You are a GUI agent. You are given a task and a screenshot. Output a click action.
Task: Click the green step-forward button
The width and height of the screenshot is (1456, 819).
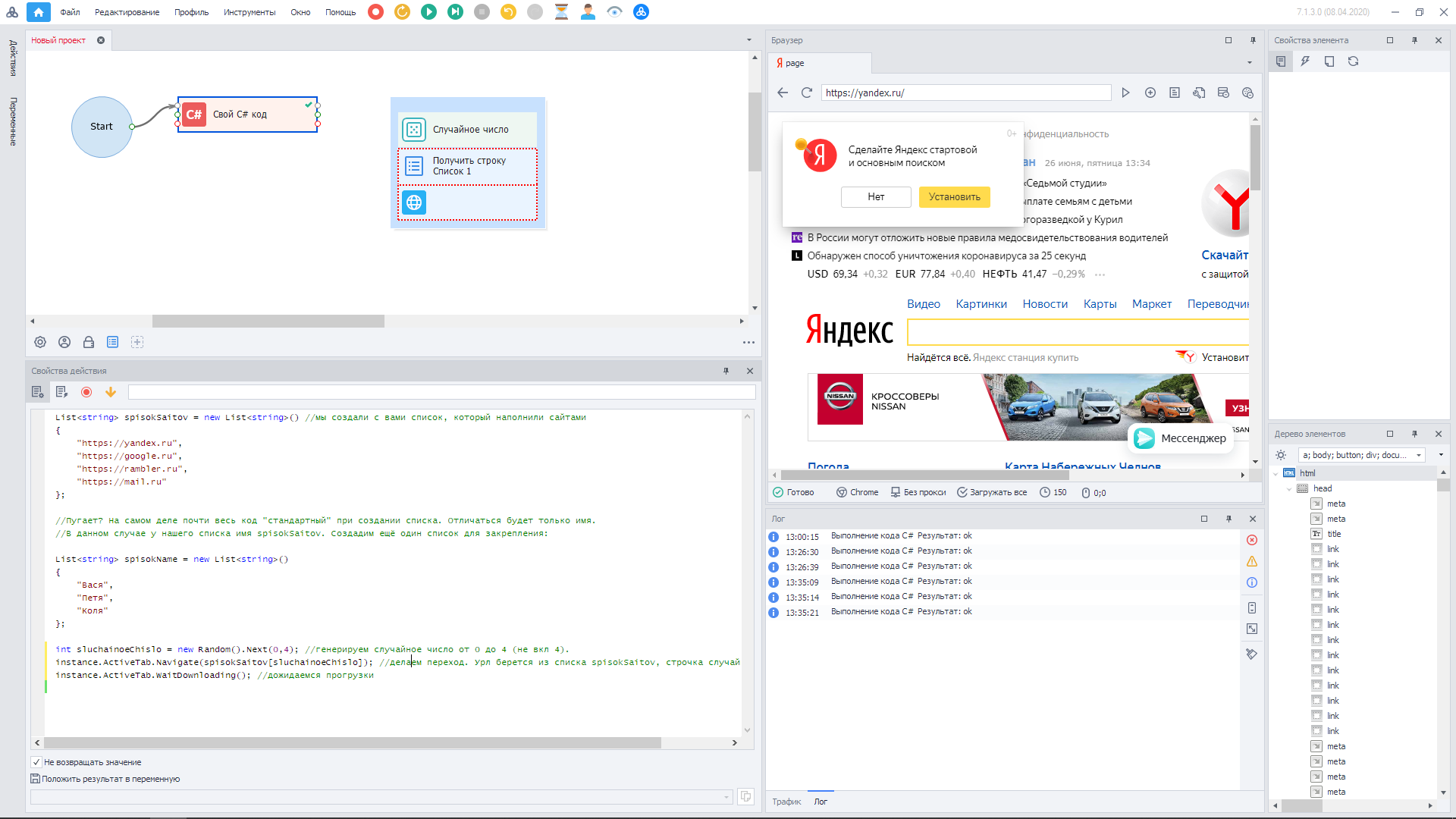(x=455, y=11)
